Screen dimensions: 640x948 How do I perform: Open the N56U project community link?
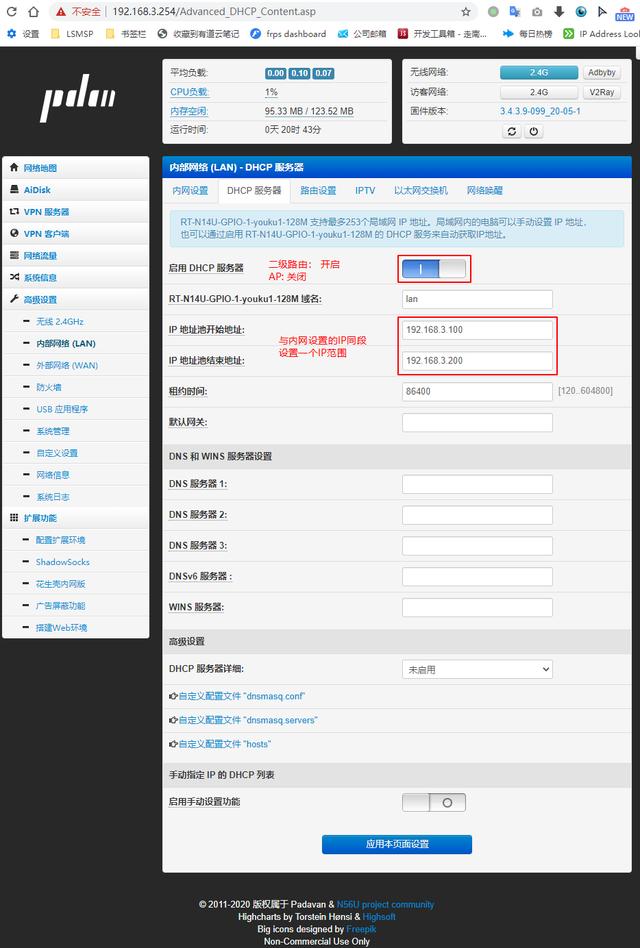(x=385, y=904)
